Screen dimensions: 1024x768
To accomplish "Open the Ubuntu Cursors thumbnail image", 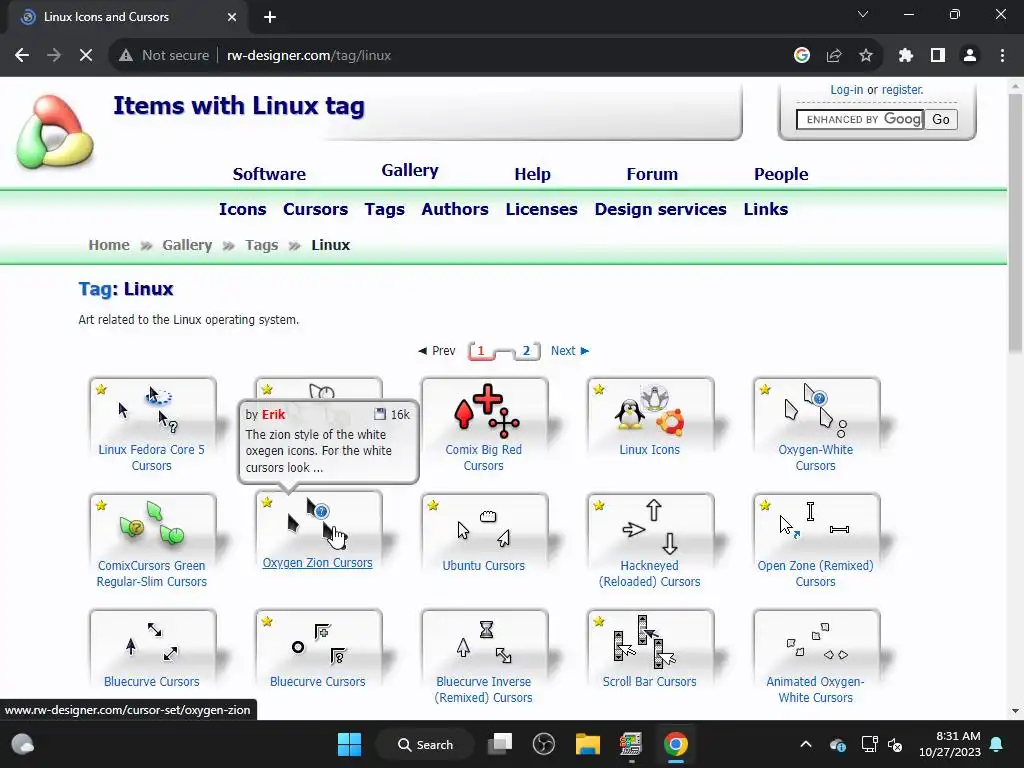I will (x=484, y=526).
